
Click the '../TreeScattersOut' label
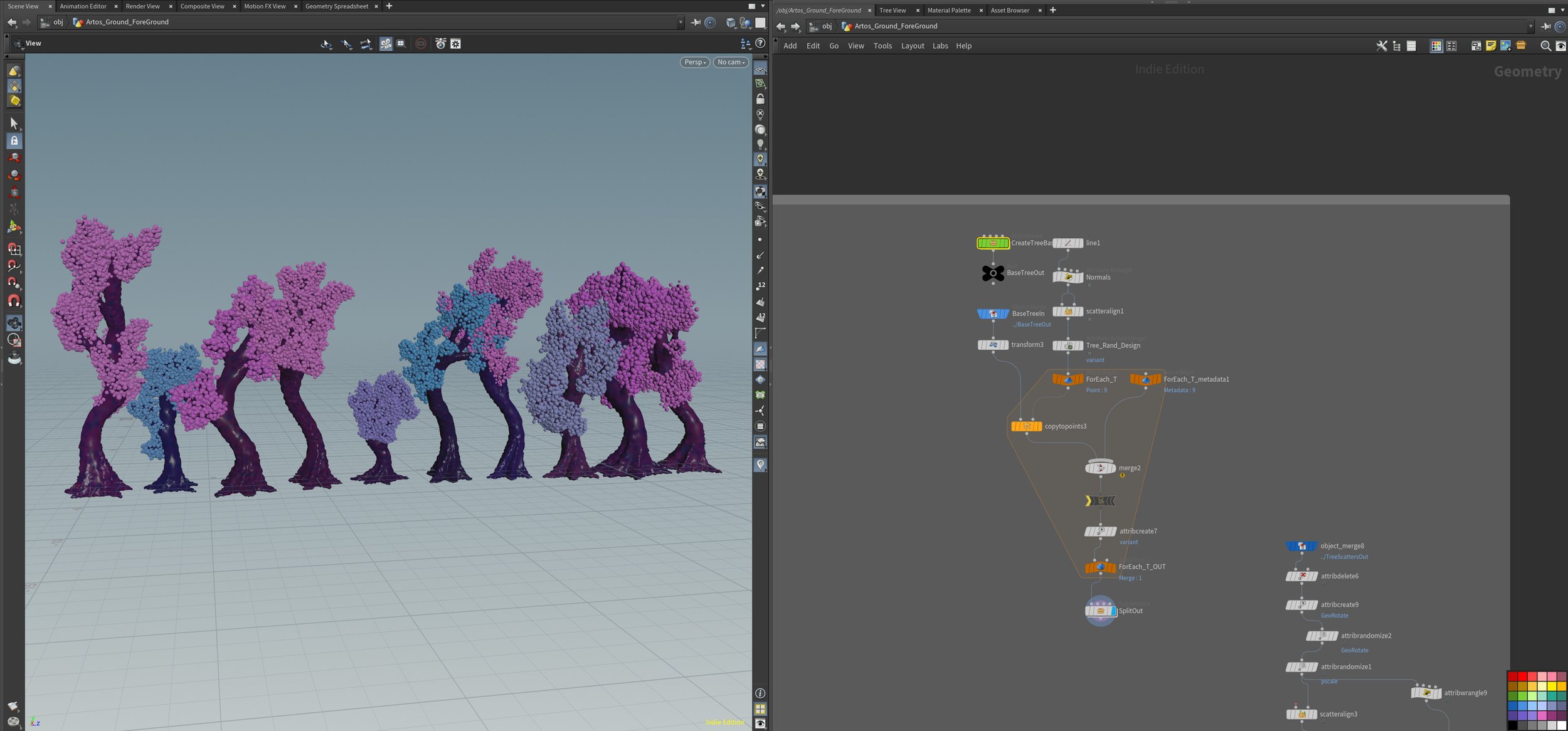point(1344,557)
